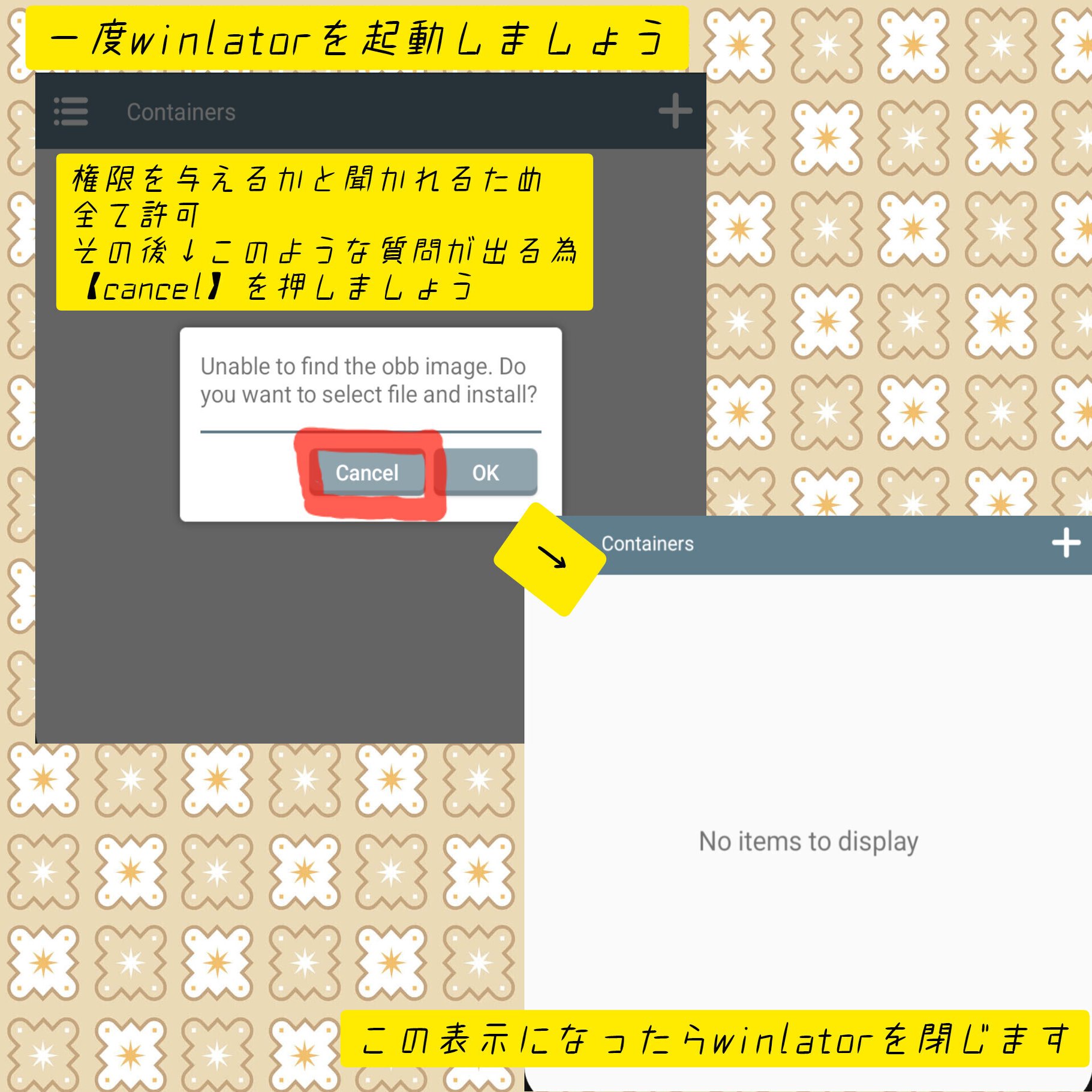This screenshot has width=1092, height=1092.
Task: Click the Containers title in the lower screenshot
Action: click(x=648, y=543)
